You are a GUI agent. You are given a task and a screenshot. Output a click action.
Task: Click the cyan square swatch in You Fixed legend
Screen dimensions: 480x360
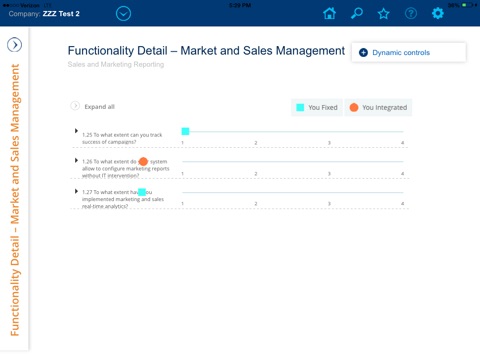tap(300, 107)
